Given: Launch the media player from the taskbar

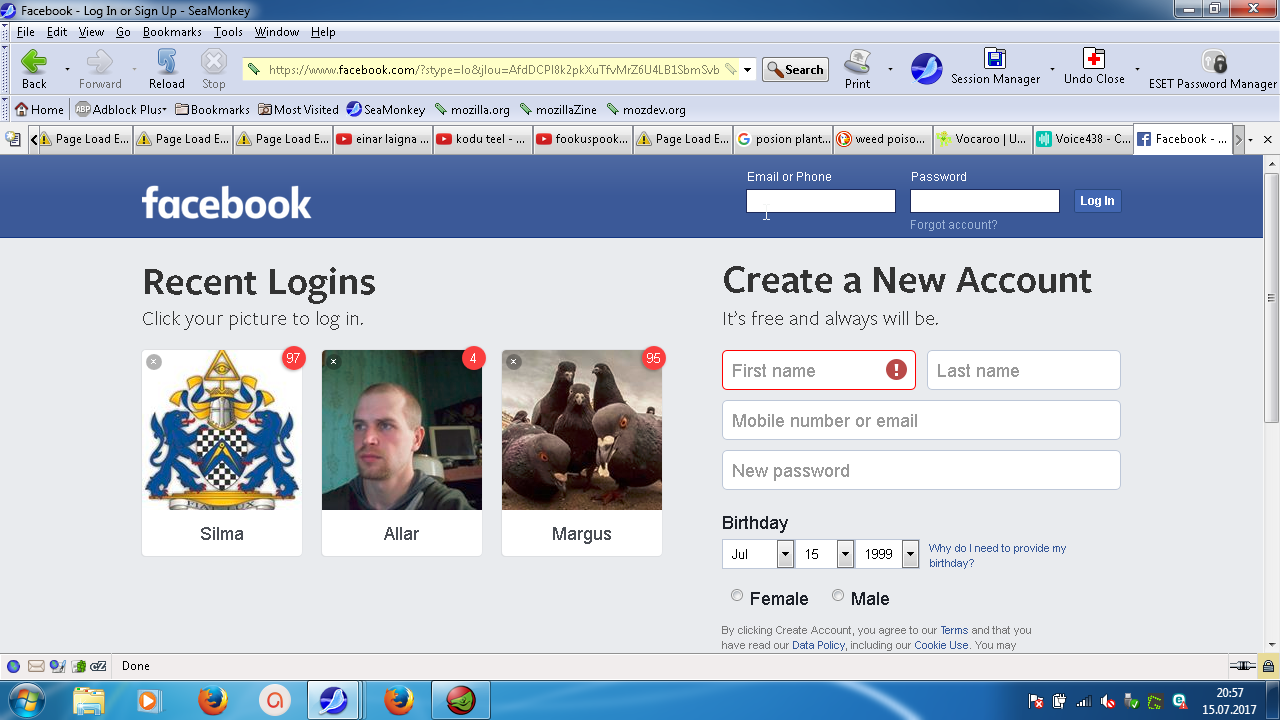Looking at the screenshot, I should pyautogui.click(x=148, y=700).
